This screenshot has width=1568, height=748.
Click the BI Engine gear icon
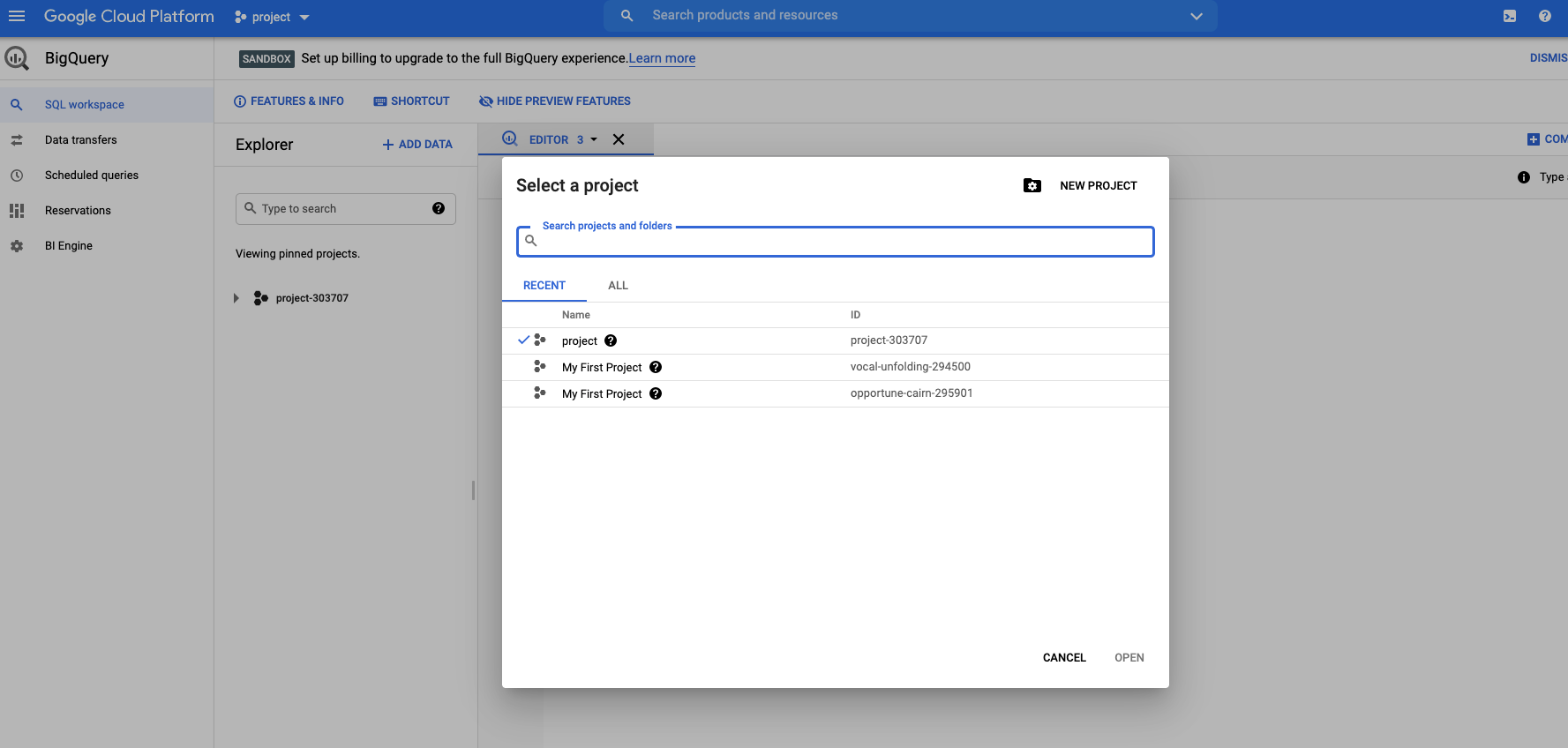tap(17, 245)
